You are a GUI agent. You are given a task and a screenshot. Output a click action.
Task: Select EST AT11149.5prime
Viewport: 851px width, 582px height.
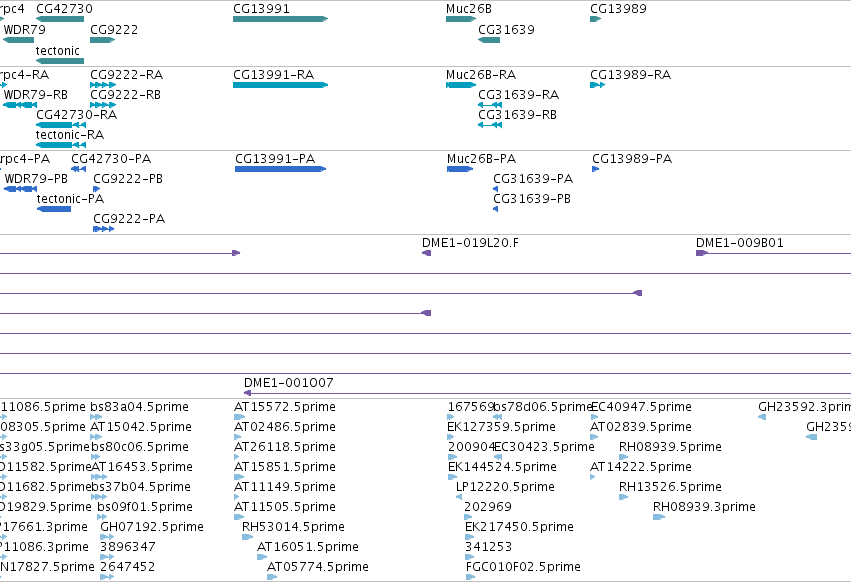[284, 488]
